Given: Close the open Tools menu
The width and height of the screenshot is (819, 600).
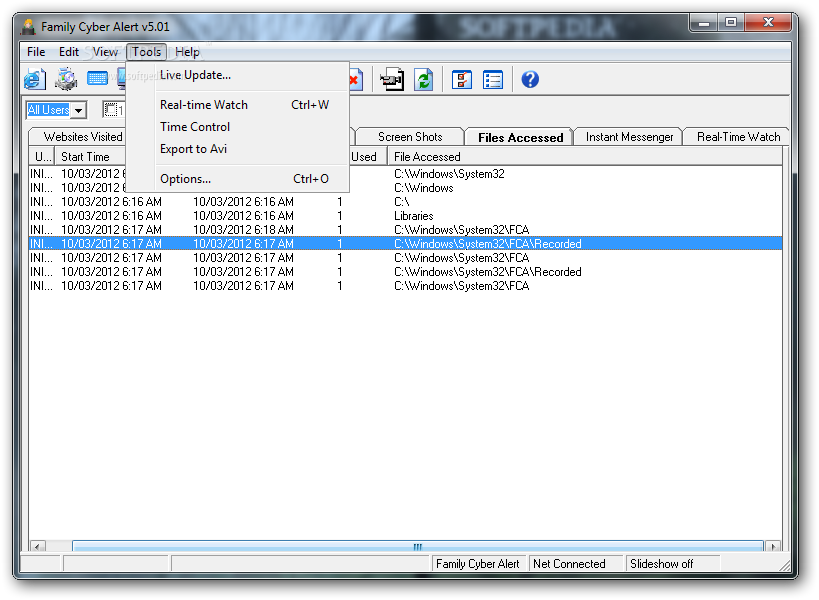Looking at the screenshot, I should [147, 52].
